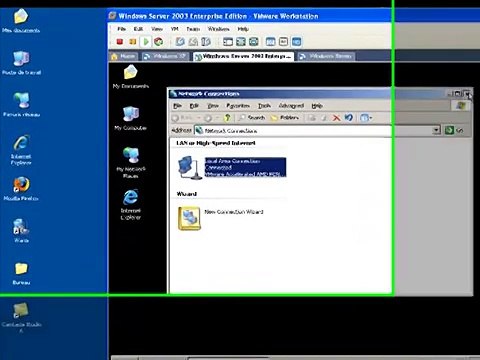Click the green Power On play button
This screenshot has width=480, height=360.
point(146,42)
